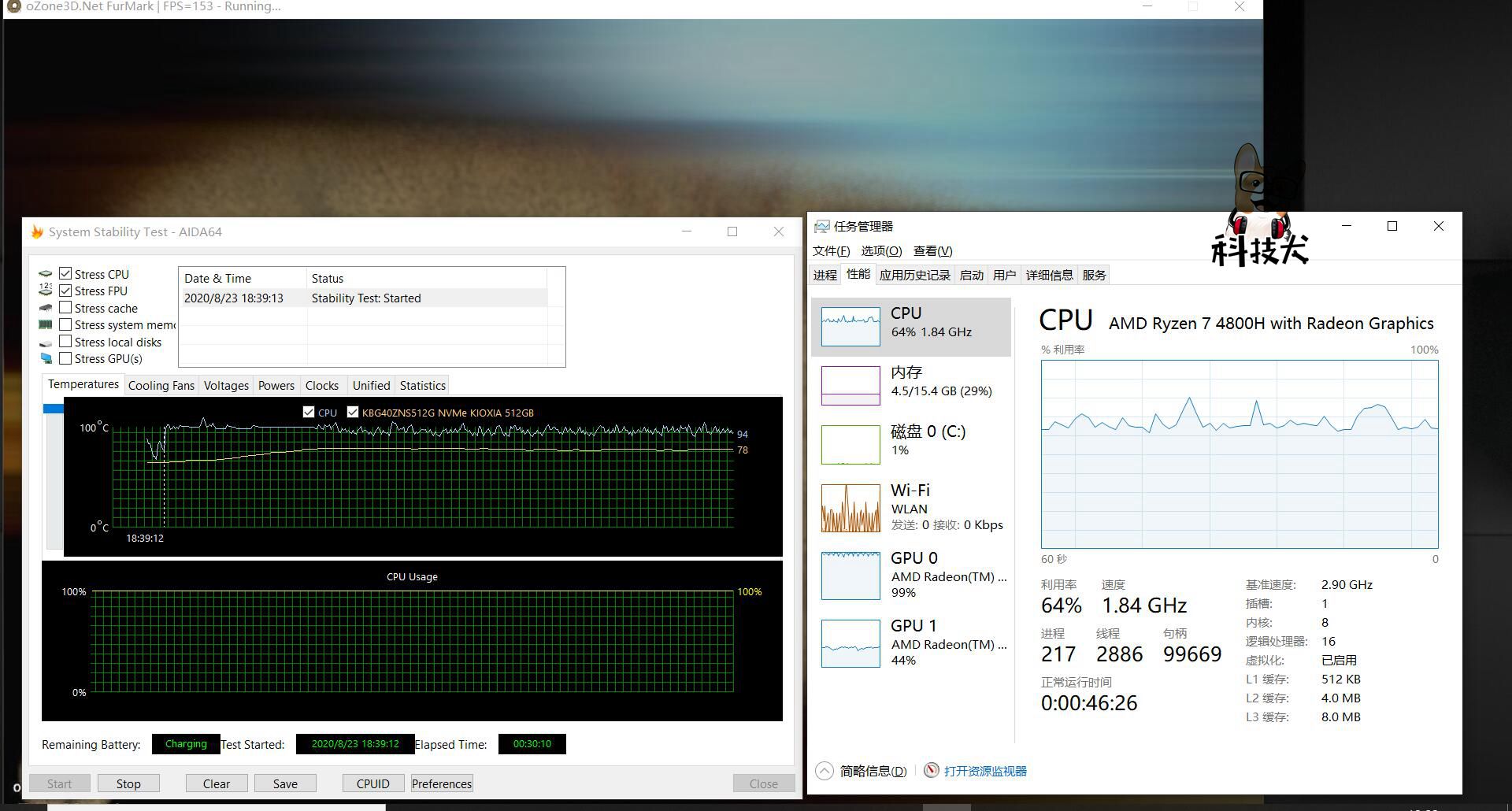Image resolution: width=1512 pixels, height=811 pixels.
Task: Open the Statistics tab
Action: click(423, 385)
